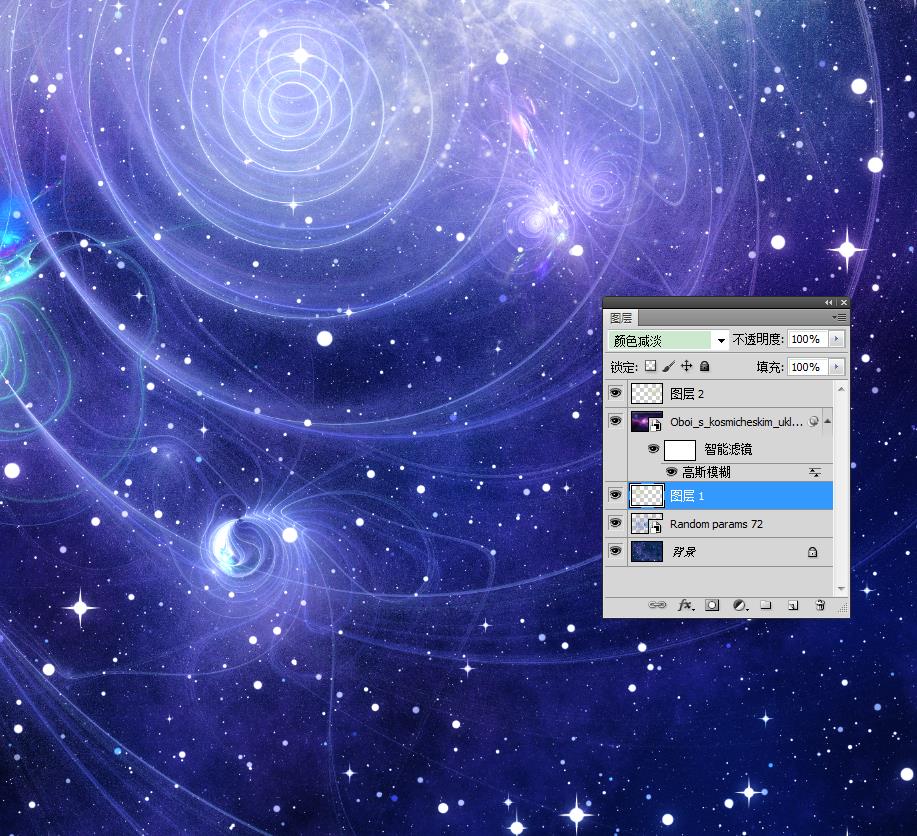This screenshot has width=917, height=836.
Task: Create a new layer group
Action: click(x=766, y=605)
